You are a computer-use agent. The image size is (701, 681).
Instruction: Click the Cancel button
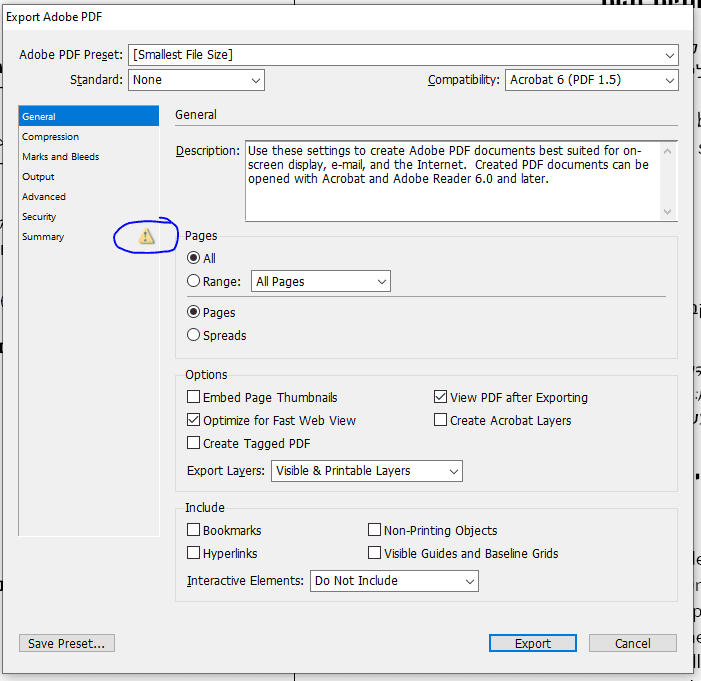click(633, 643)
